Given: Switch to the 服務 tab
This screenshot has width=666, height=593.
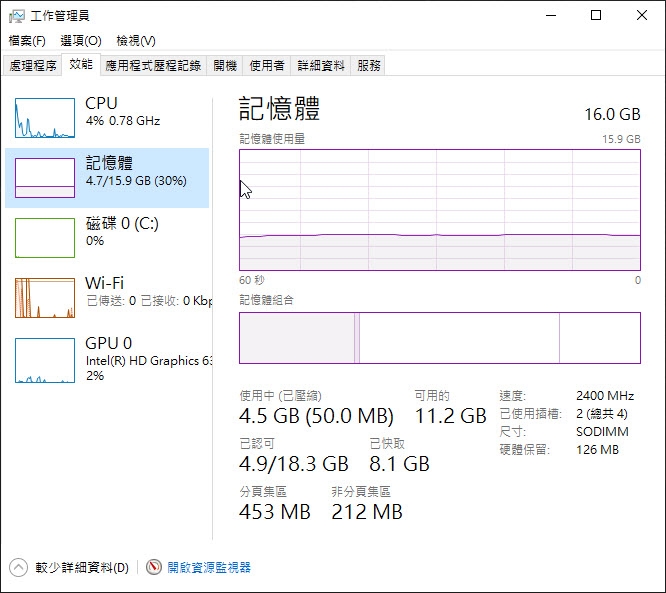Looking at the screenshot, I should coord(369,66).
